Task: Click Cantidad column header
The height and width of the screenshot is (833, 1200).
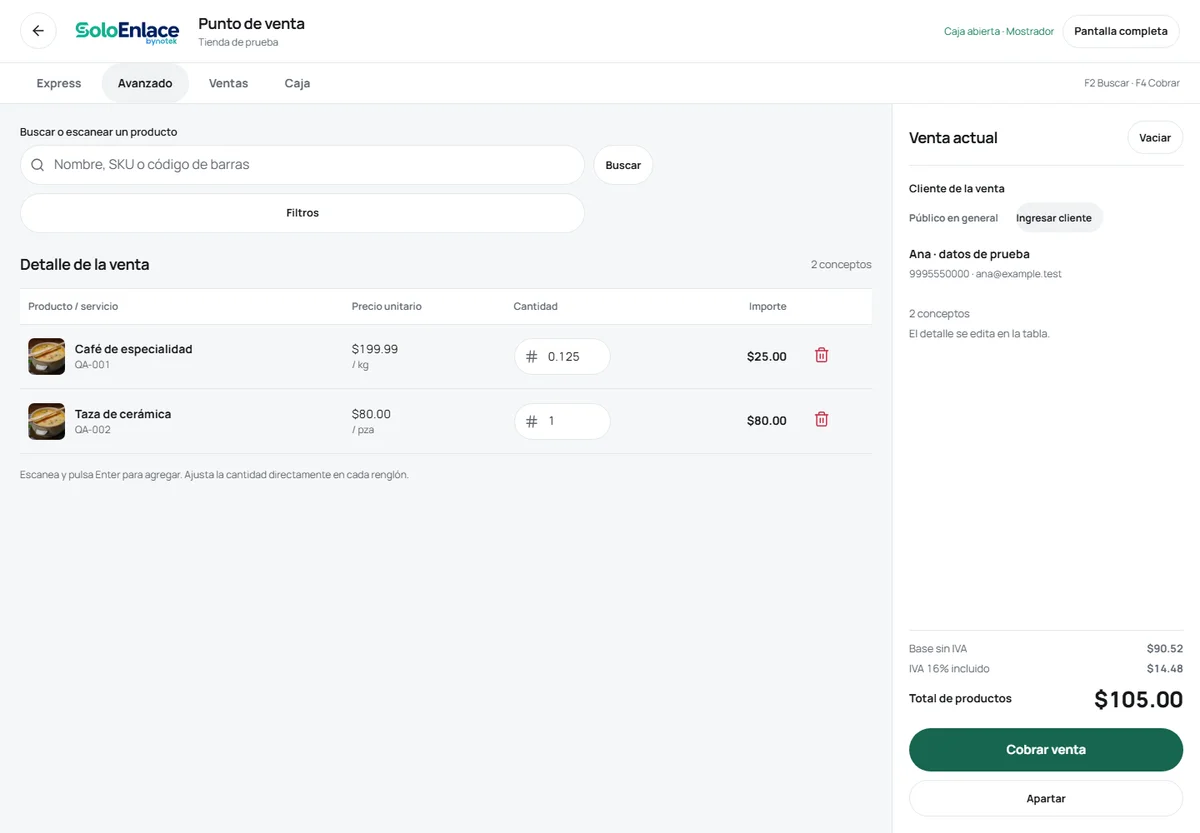Action: (536, 307)
